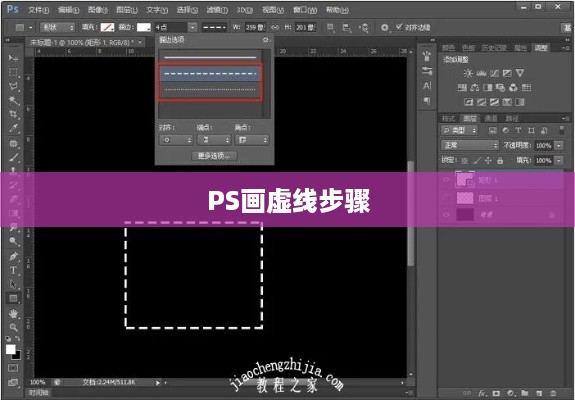Select the Eyedropper tool
Screen dimensions: 575x400
click(x=14, y=128)
